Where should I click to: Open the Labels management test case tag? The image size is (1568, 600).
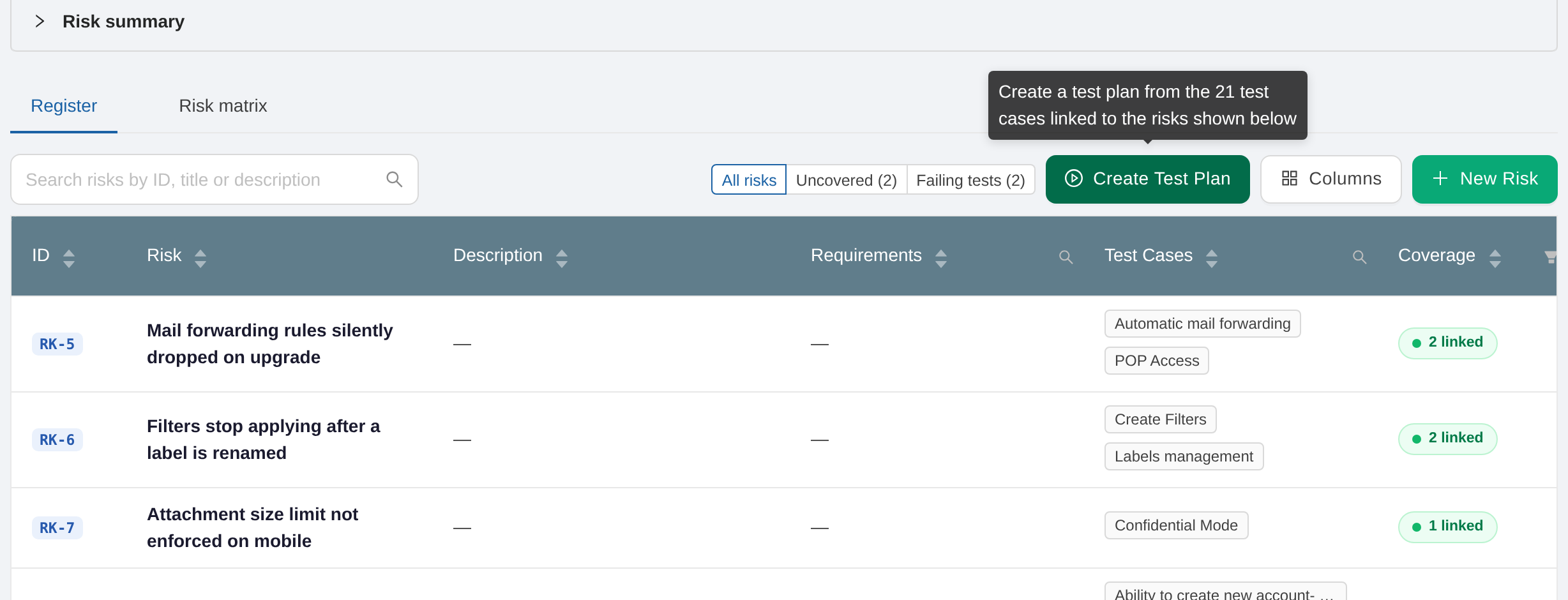point(1184,456)
